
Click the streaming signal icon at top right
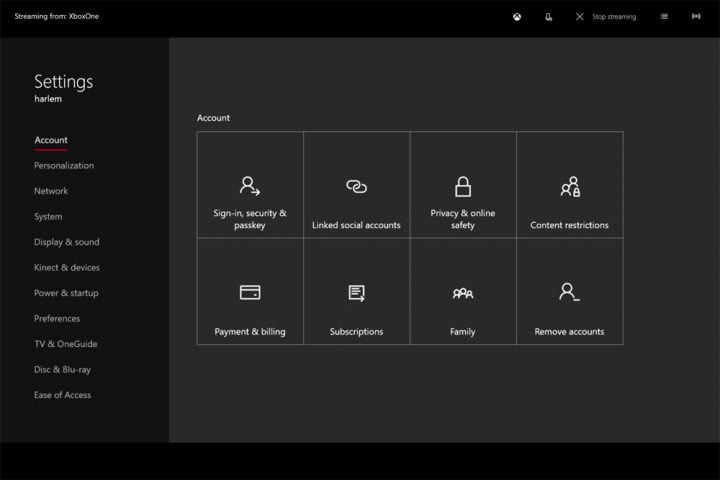point(696,17)
